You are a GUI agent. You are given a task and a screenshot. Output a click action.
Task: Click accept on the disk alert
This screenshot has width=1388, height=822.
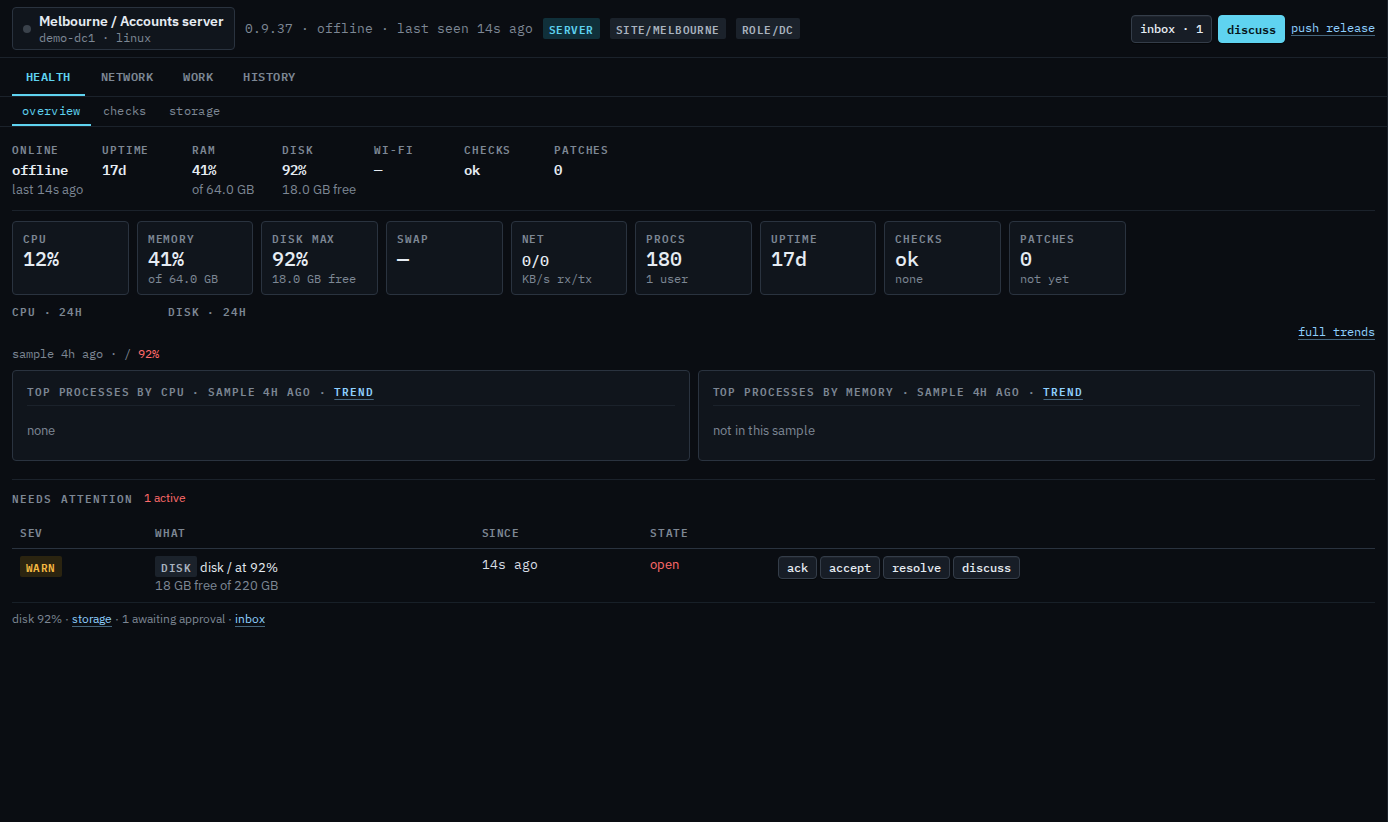tap(850, 568)
